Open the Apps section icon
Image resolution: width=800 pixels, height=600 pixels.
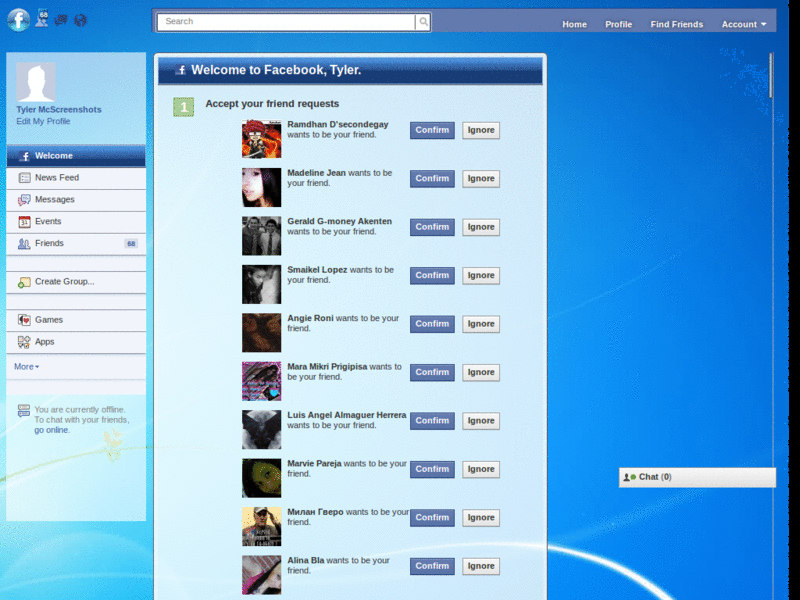pos(25,342)
